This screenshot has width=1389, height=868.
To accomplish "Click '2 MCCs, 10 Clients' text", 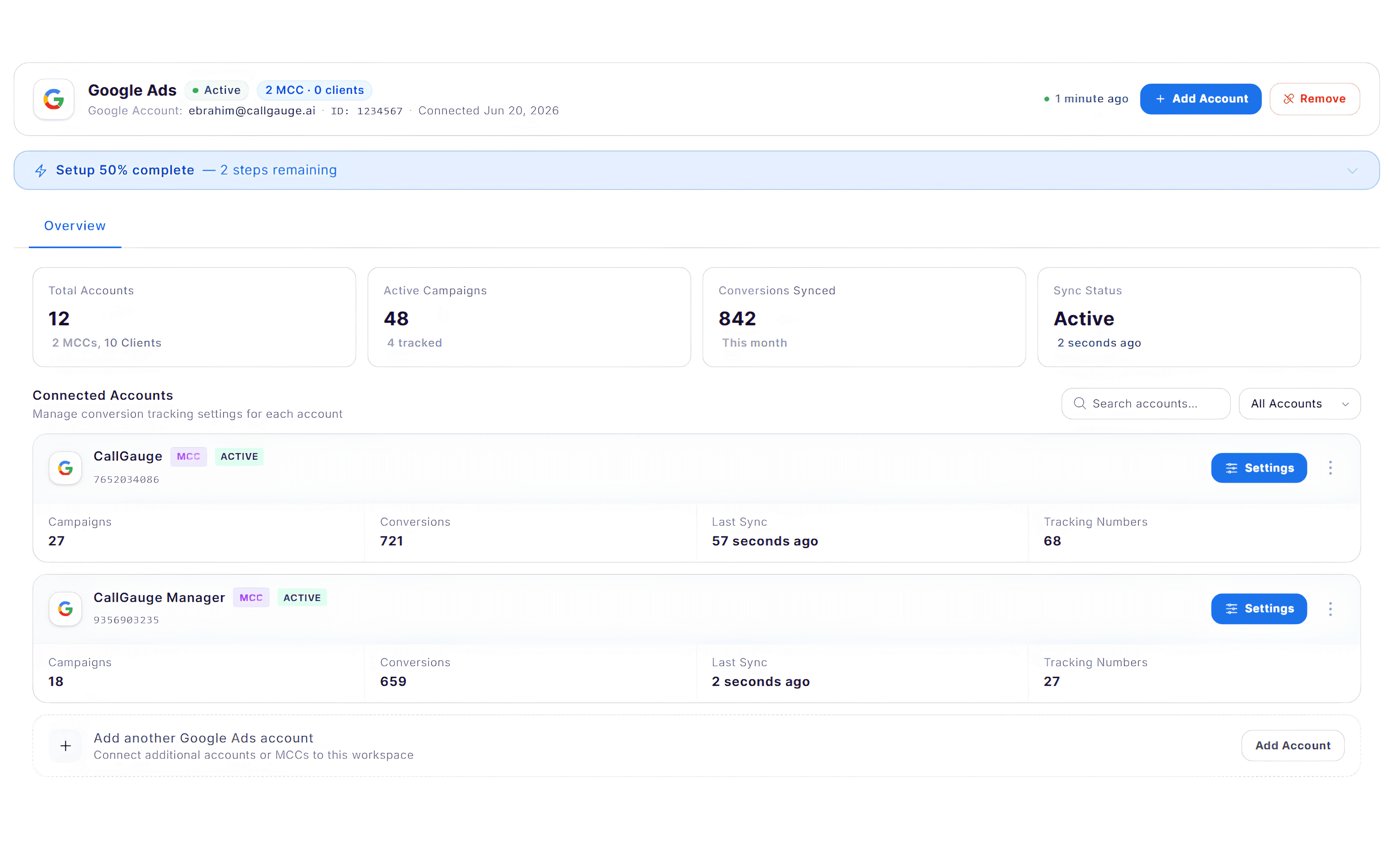I will pos(107,343).
